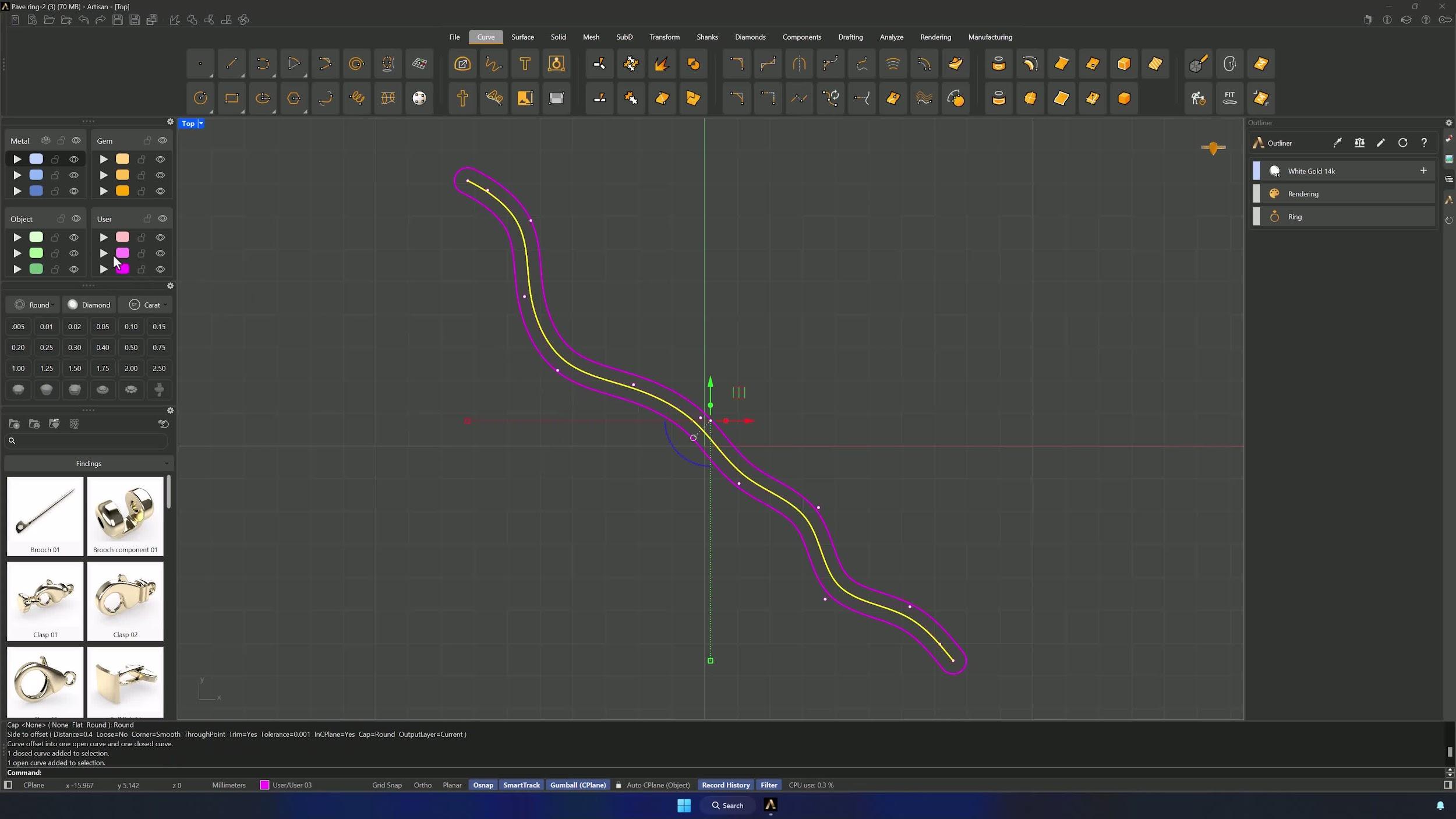
Task: Pick the spiral curve tool
Action: tap(356, 64)
